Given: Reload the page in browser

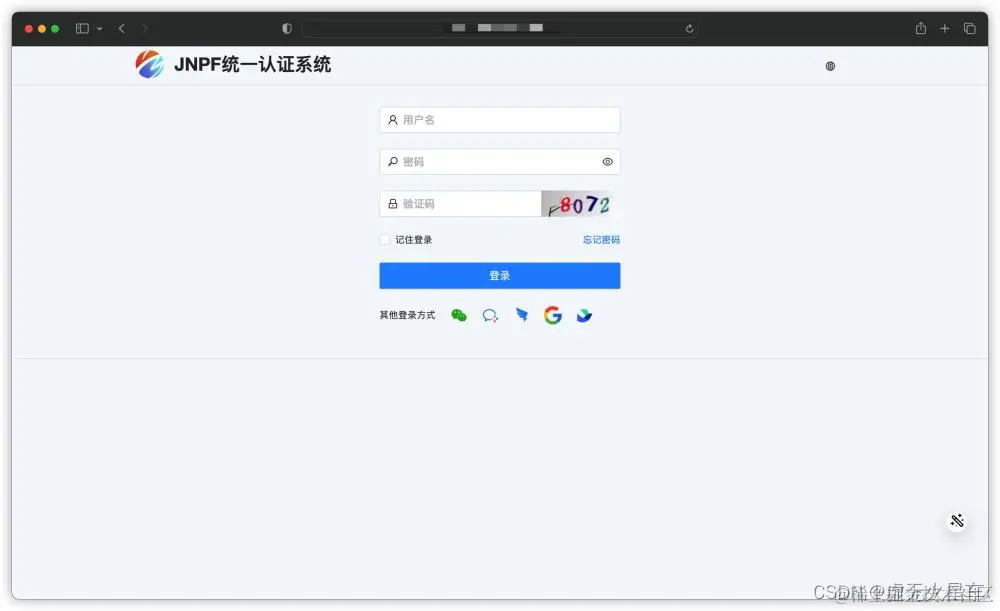Looking at the screenshot, I should point(689,29).
